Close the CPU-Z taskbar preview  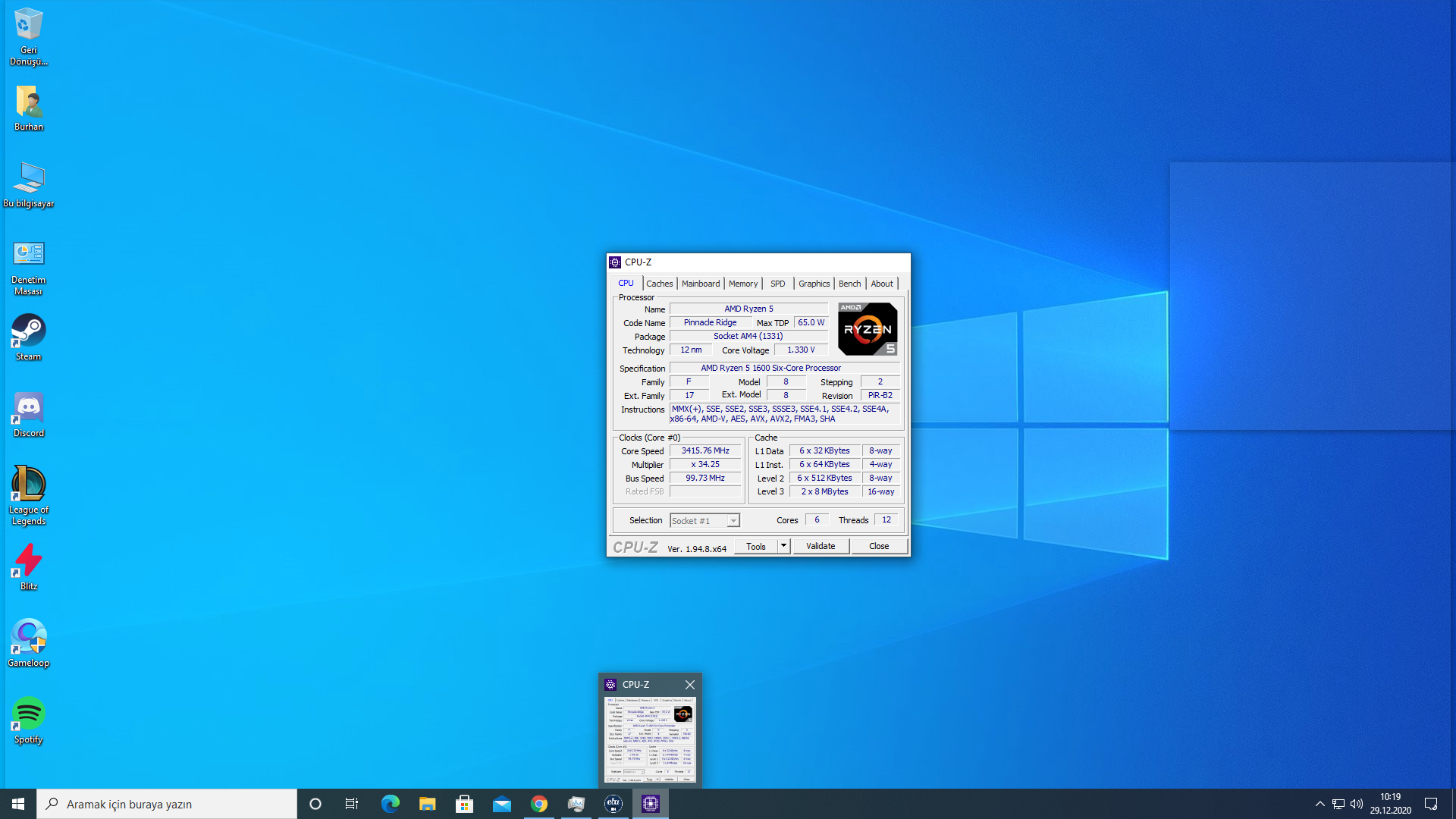[x=690, y=684]
